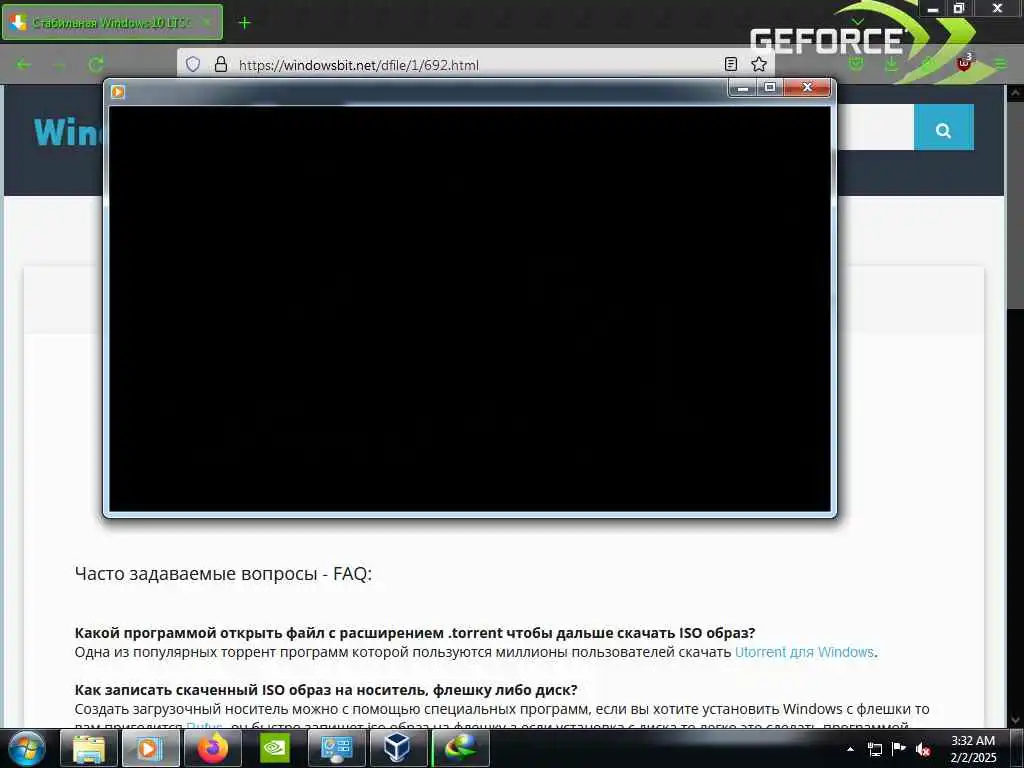Image resolution: width=1024 pixels, height=768 pixels.
Task: Open the Pocket save icon in toolbar
Action: coord(856,63)
